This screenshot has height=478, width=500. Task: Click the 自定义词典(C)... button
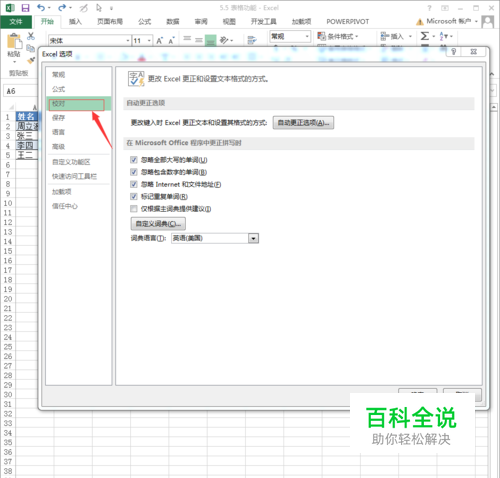tap(158, 224)
